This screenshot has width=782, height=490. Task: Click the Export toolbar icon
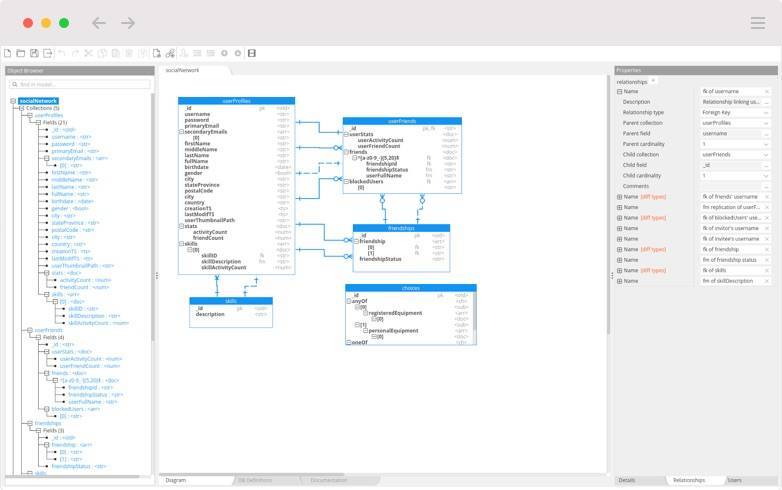coord(48,53)
